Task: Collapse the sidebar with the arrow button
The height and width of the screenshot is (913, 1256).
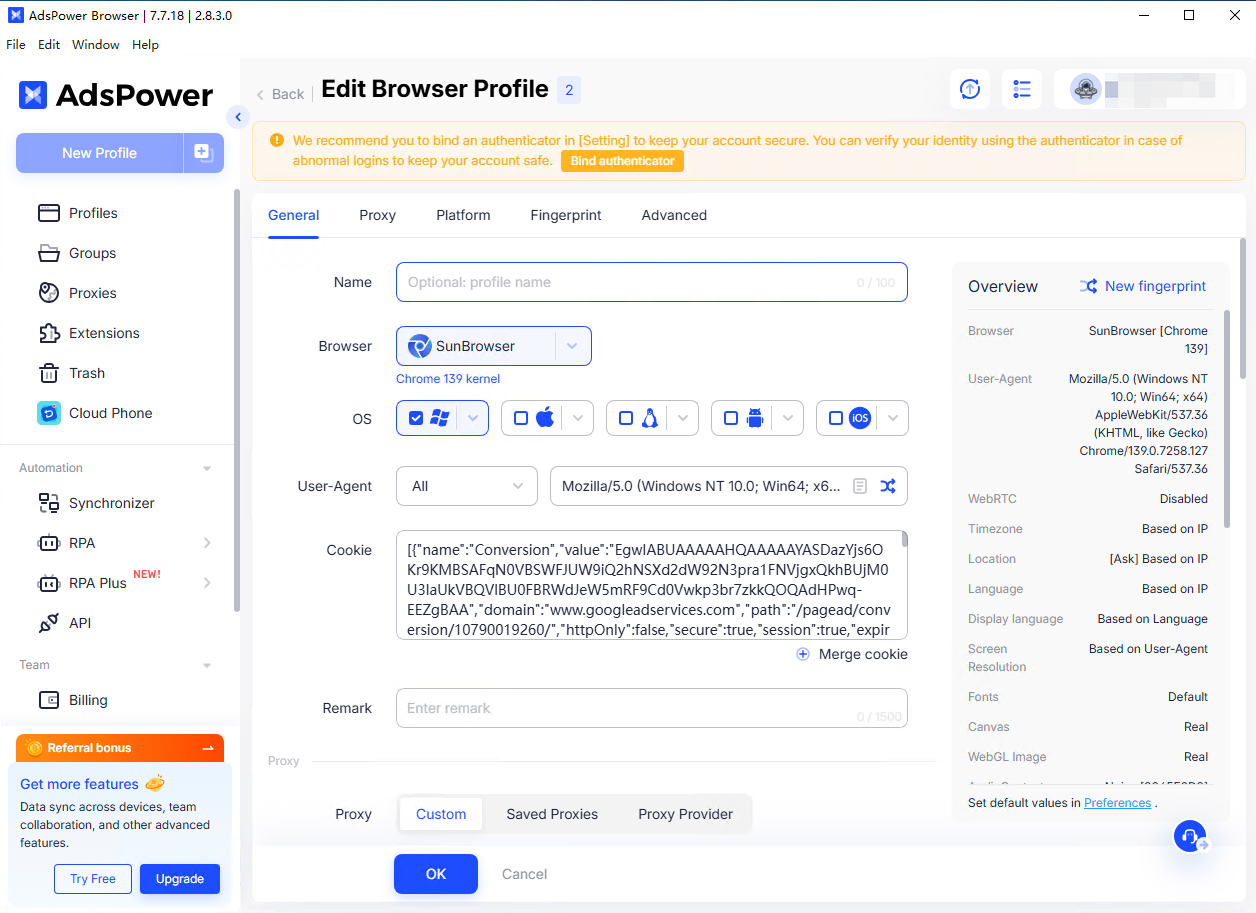Action: [238, 117]
